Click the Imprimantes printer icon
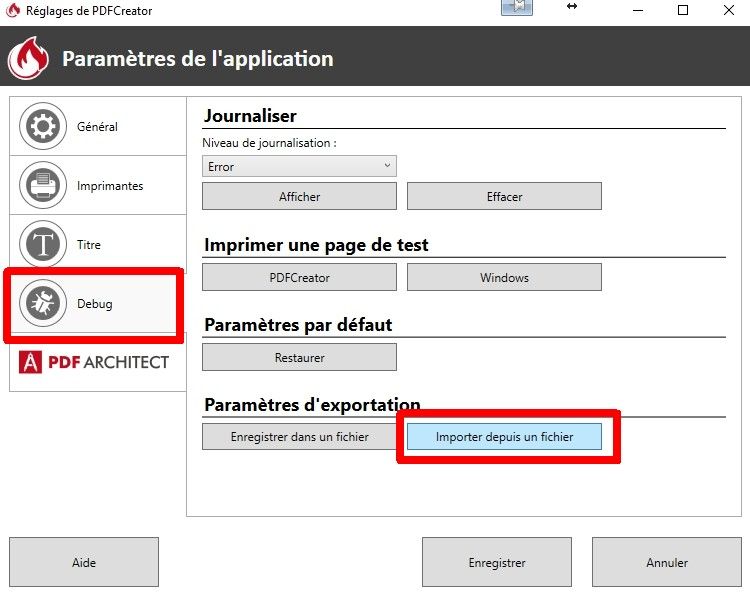 click(x=43, y=185)
